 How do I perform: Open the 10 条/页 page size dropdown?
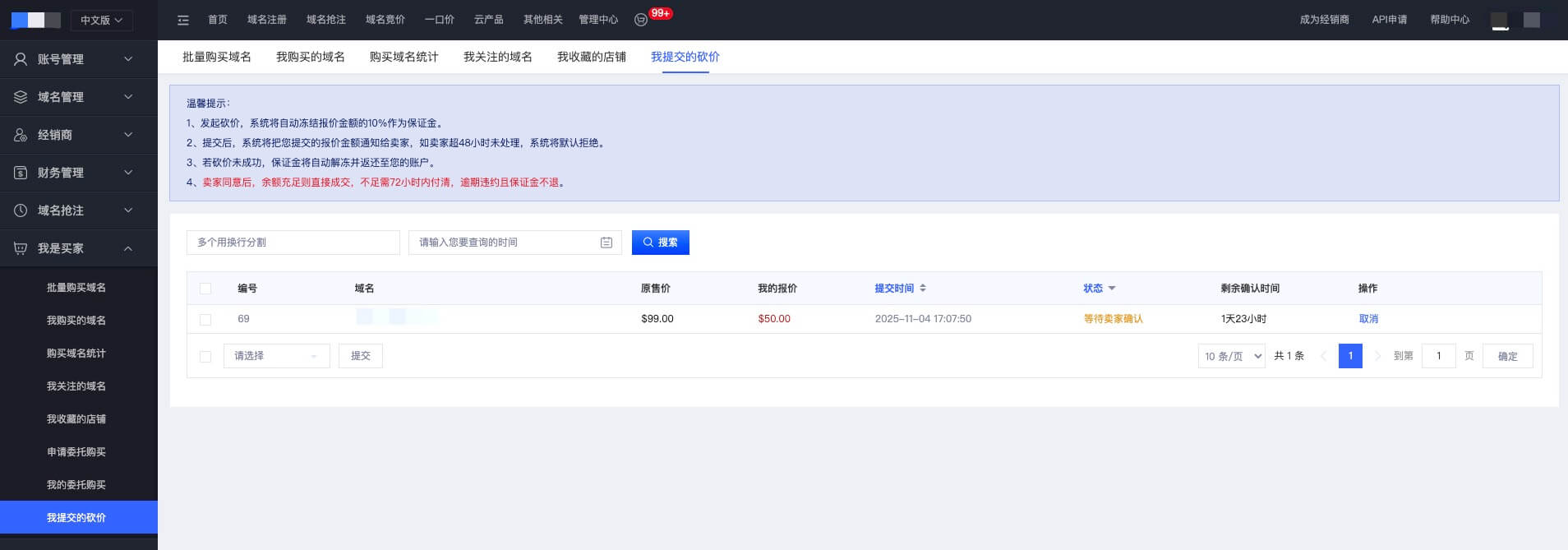(x=1231, y=356)
